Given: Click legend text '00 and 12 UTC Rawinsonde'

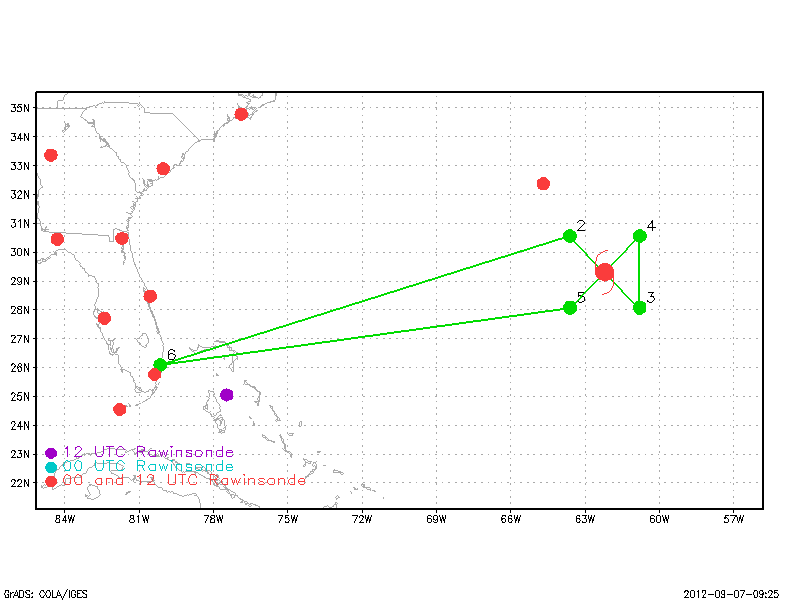Looking at the screenshot, I should (184, 480).
